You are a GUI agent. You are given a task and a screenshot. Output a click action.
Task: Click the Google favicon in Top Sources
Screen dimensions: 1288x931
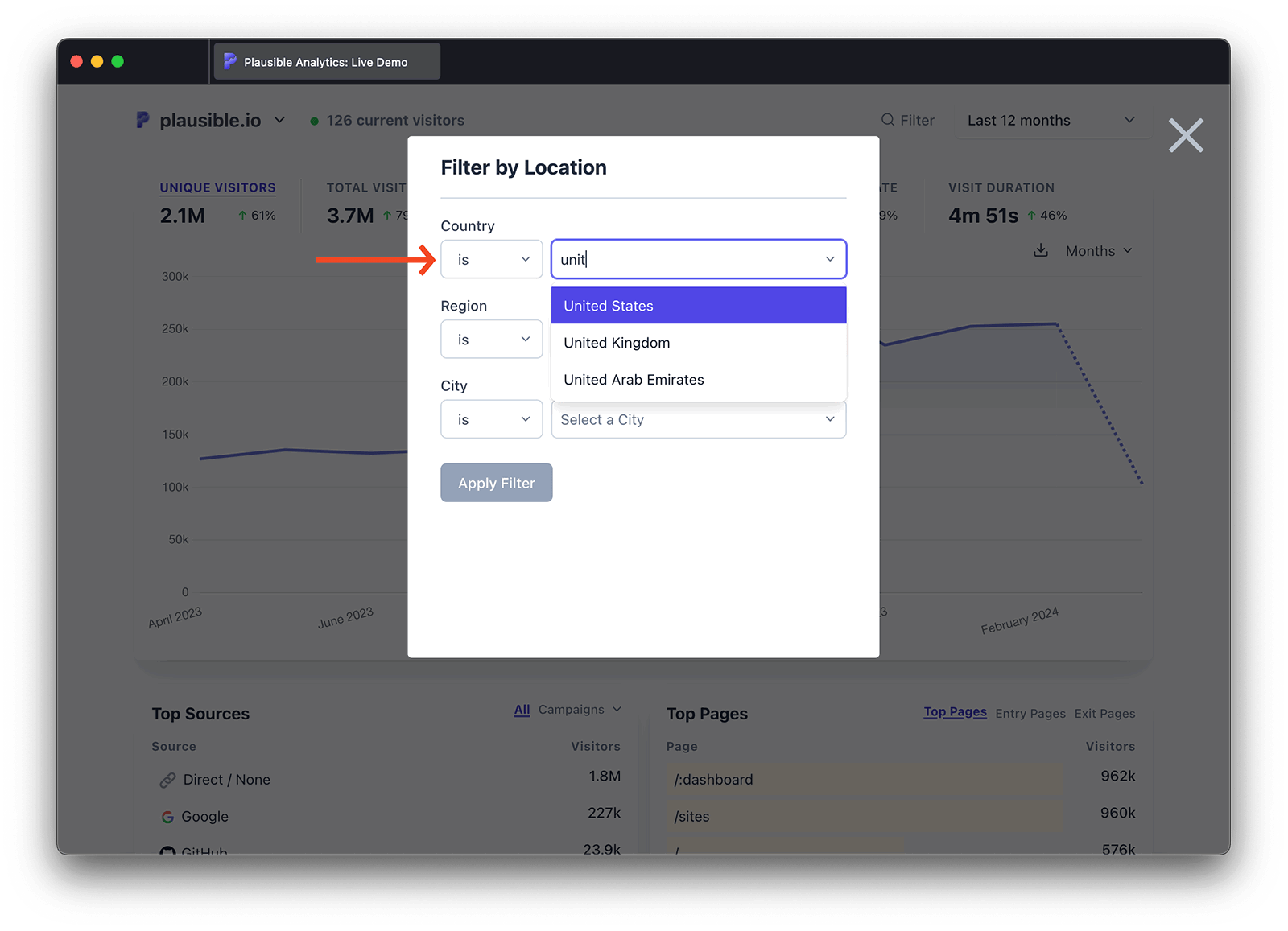(167, 816)
